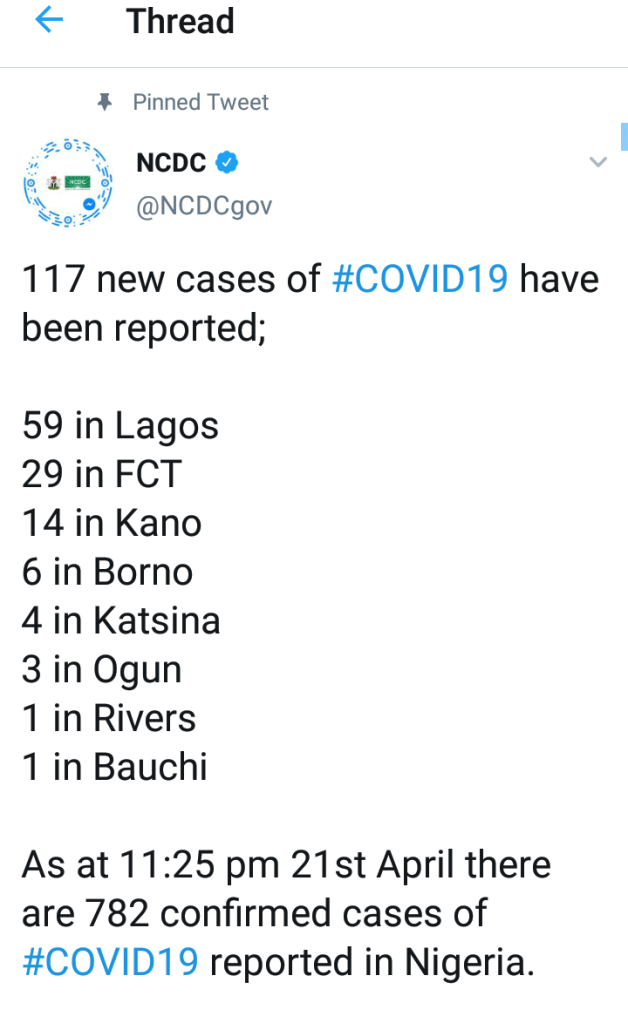628x1023 pixels.
Task: Open the #COVID19 hashtag before 'reported in Nigeria'
Action: 111,961
